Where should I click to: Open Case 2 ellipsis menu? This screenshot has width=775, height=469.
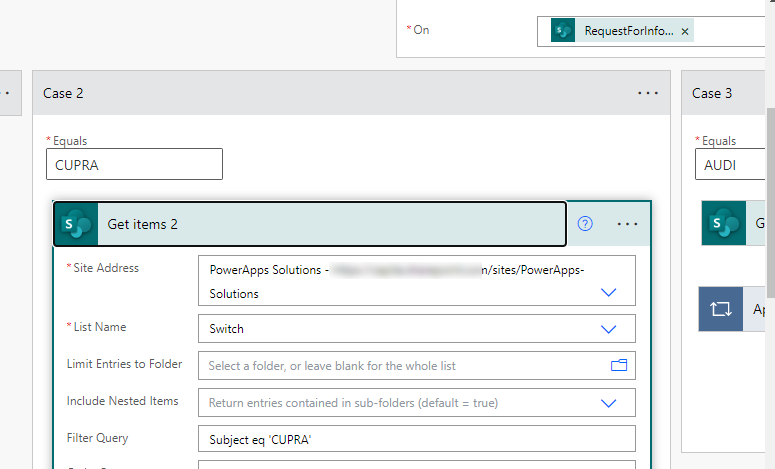coord(647,93)
